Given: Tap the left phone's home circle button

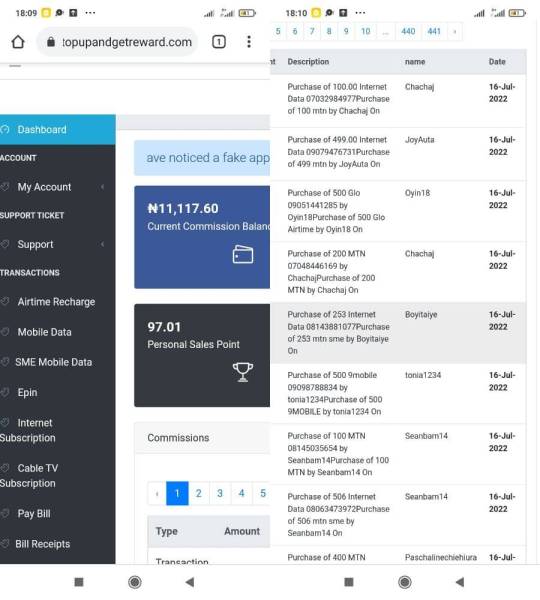Looking at the screenshot, I should (x=135, y=582).
